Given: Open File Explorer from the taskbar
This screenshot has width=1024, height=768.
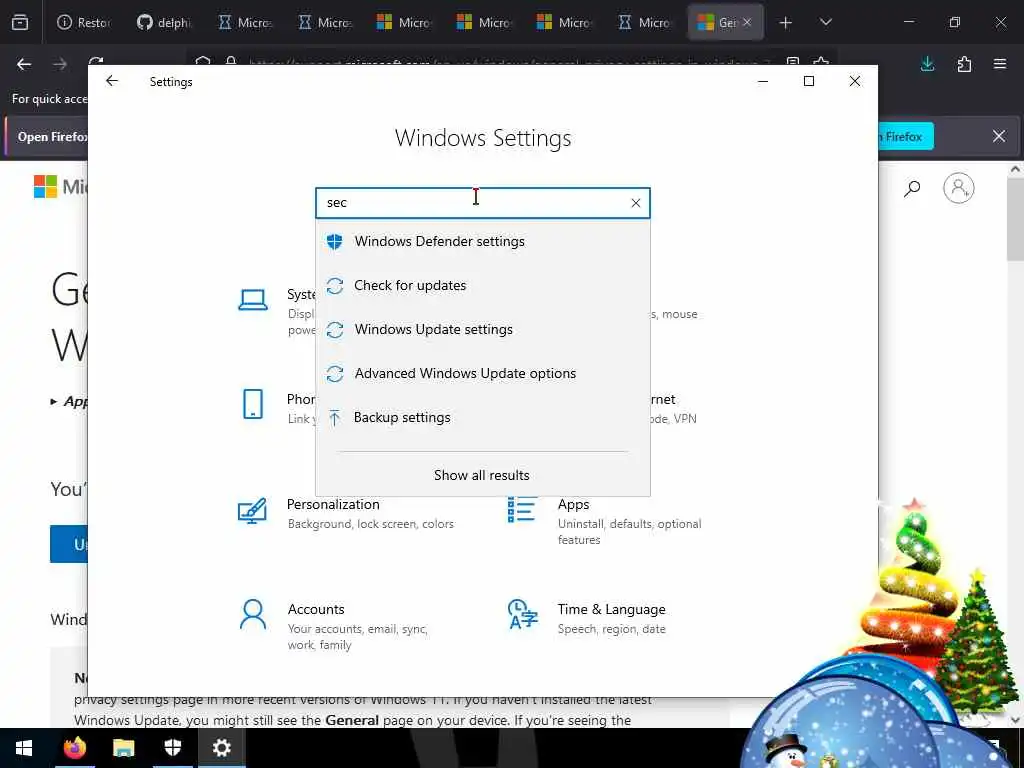Looking at the screenshot, I should pyautogui.click(x=123, y=748).
